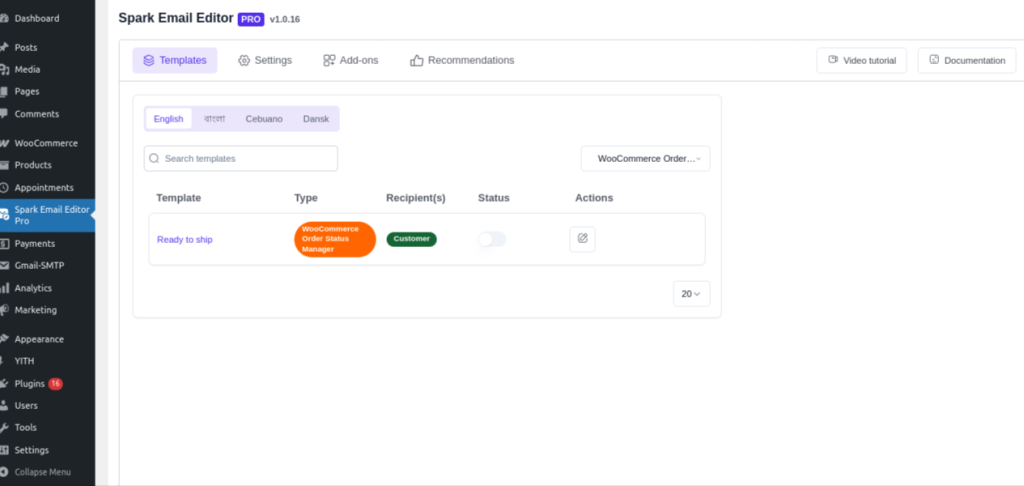The image size is (1024, 486).
Task: Click the Recipient(s) column header
Action: [x=415, y=197]
